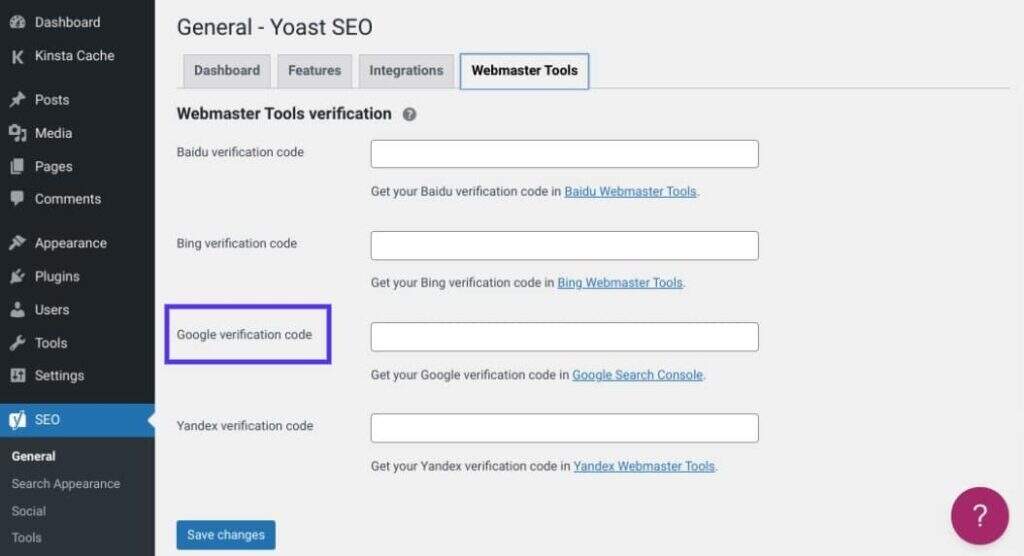Click the Kinsta Cache K icon

click(17, 56)
